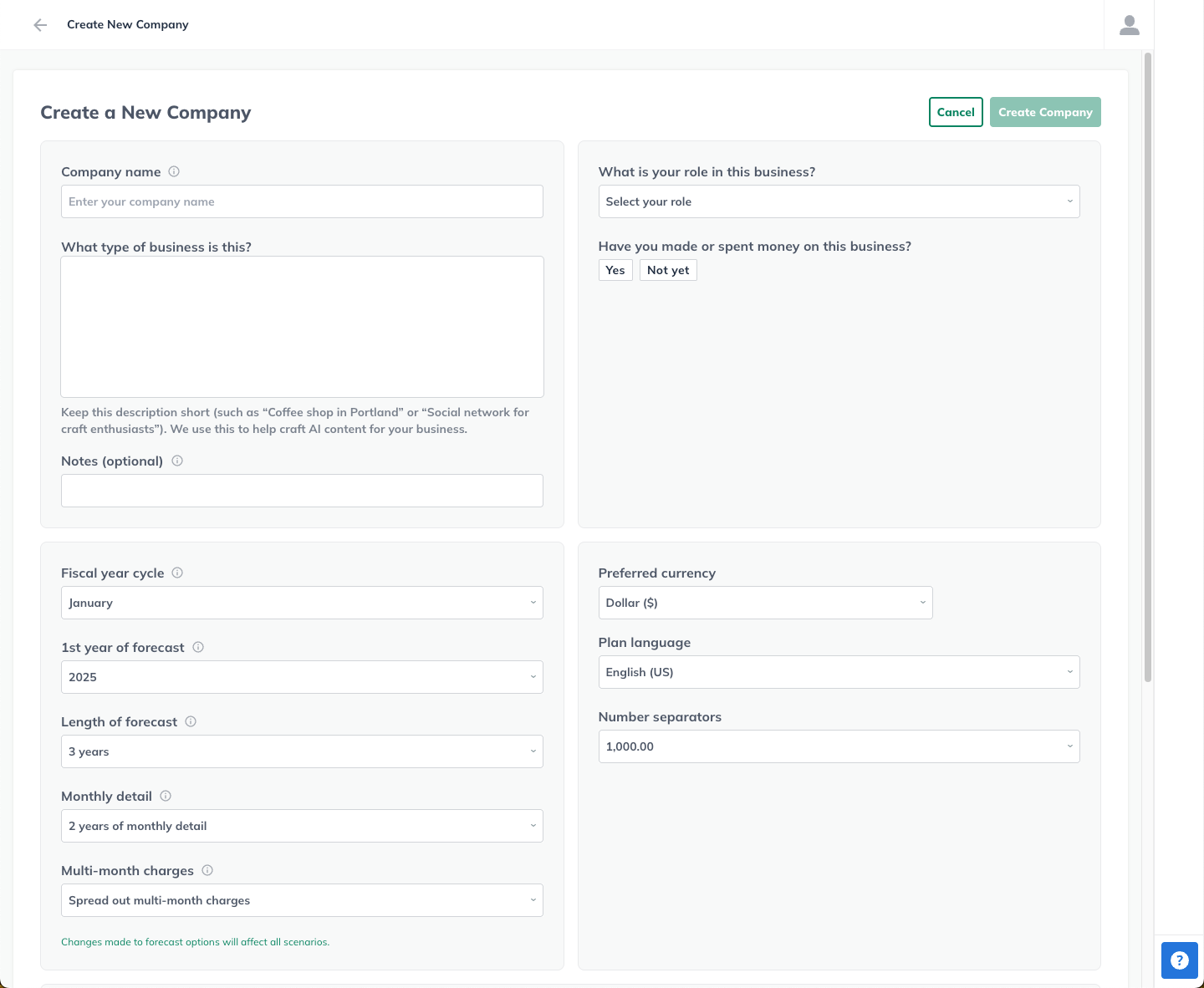Open the Preferred currency dropdown
Image resolution: width=1204 pixels, height=988 pixels.
[765, 602]
